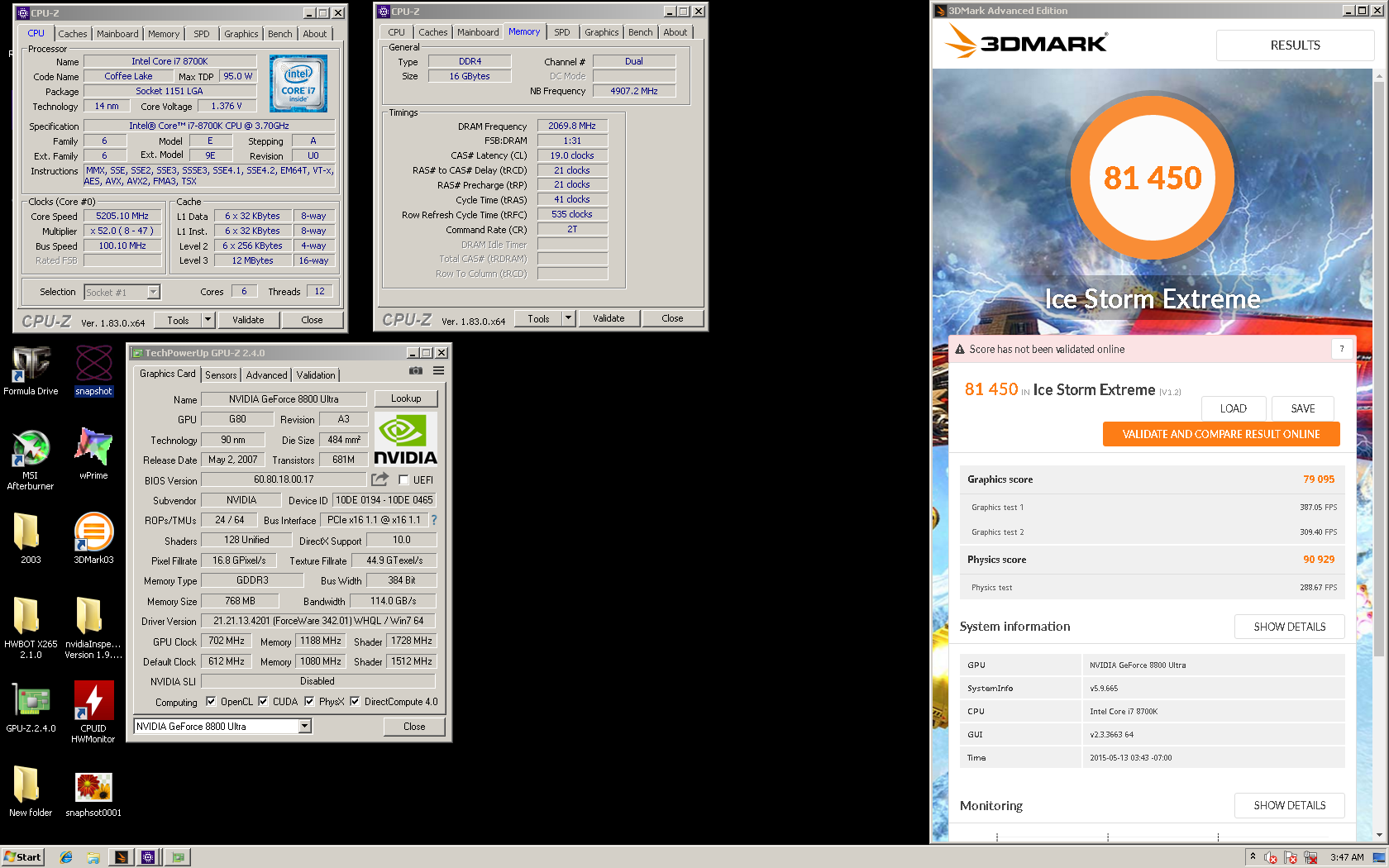Click Validate and Compare Result Online
The width and height of the screenshot is (1389, 868).
coord(1221,434)
